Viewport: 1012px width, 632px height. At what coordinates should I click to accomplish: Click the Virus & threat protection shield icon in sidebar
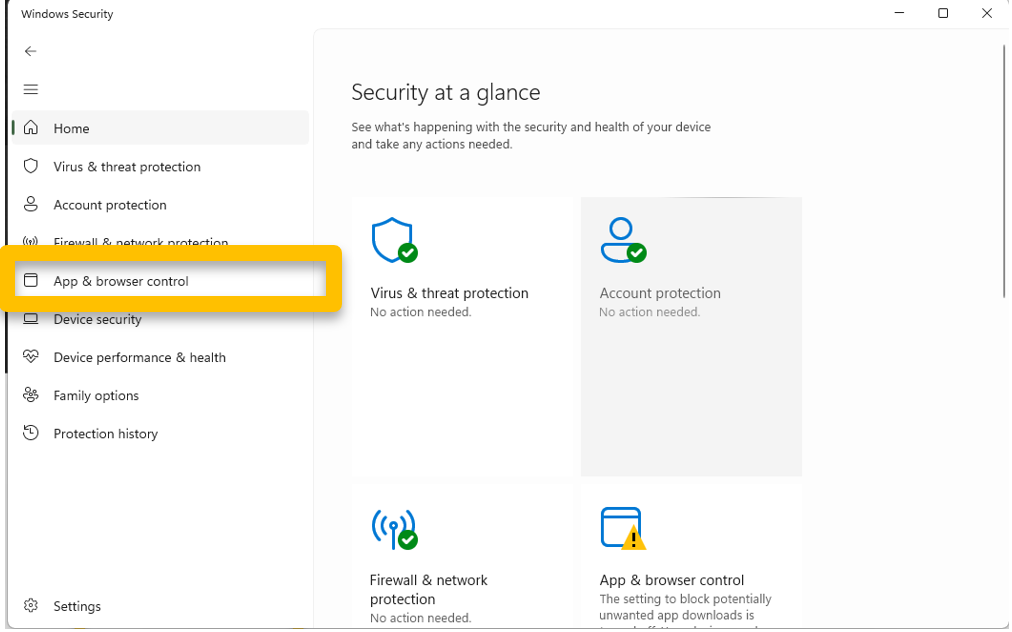pos(31,166)
